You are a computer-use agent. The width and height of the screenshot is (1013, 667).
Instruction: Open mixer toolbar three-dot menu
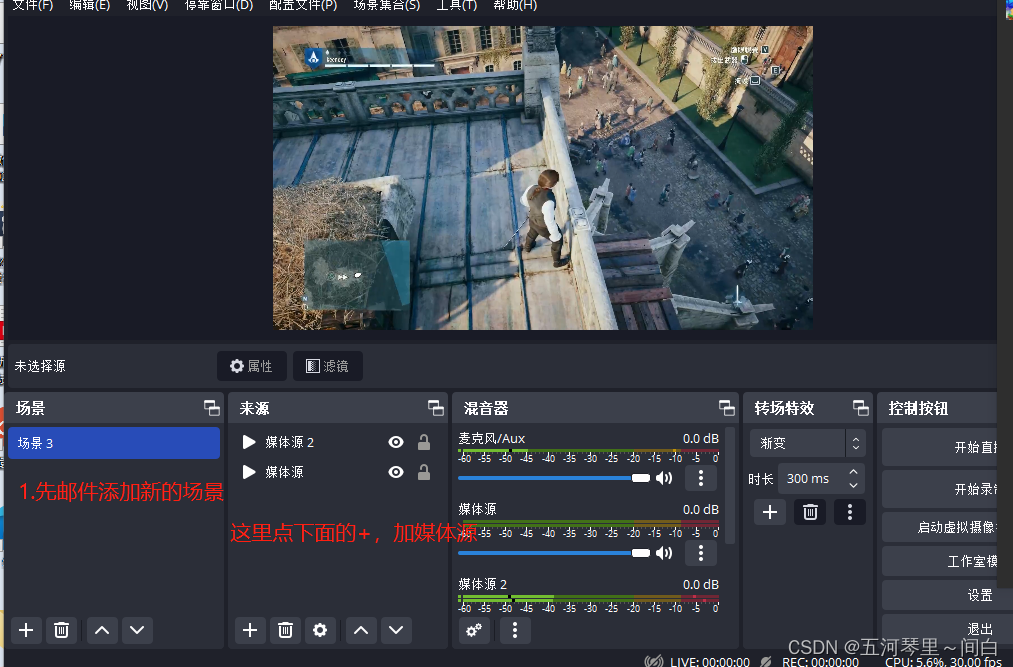click(x=515, y=630)
